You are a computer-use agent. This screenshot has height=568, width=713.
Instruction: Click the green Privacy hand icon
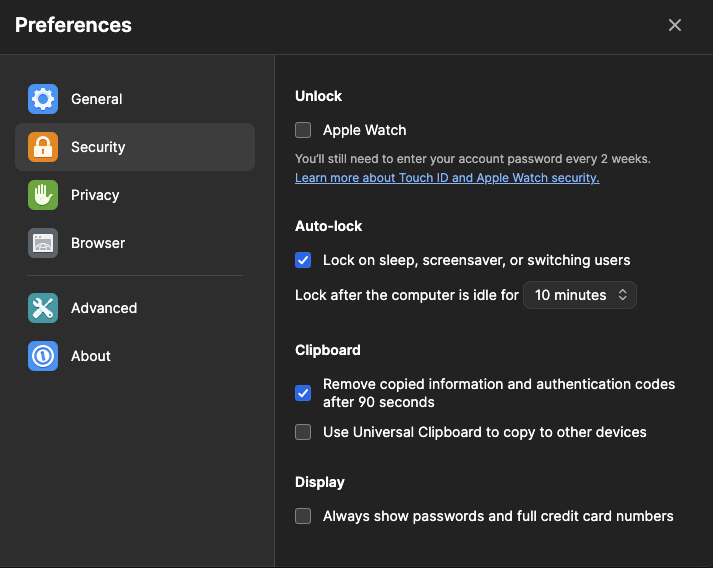tap(43, 195)
